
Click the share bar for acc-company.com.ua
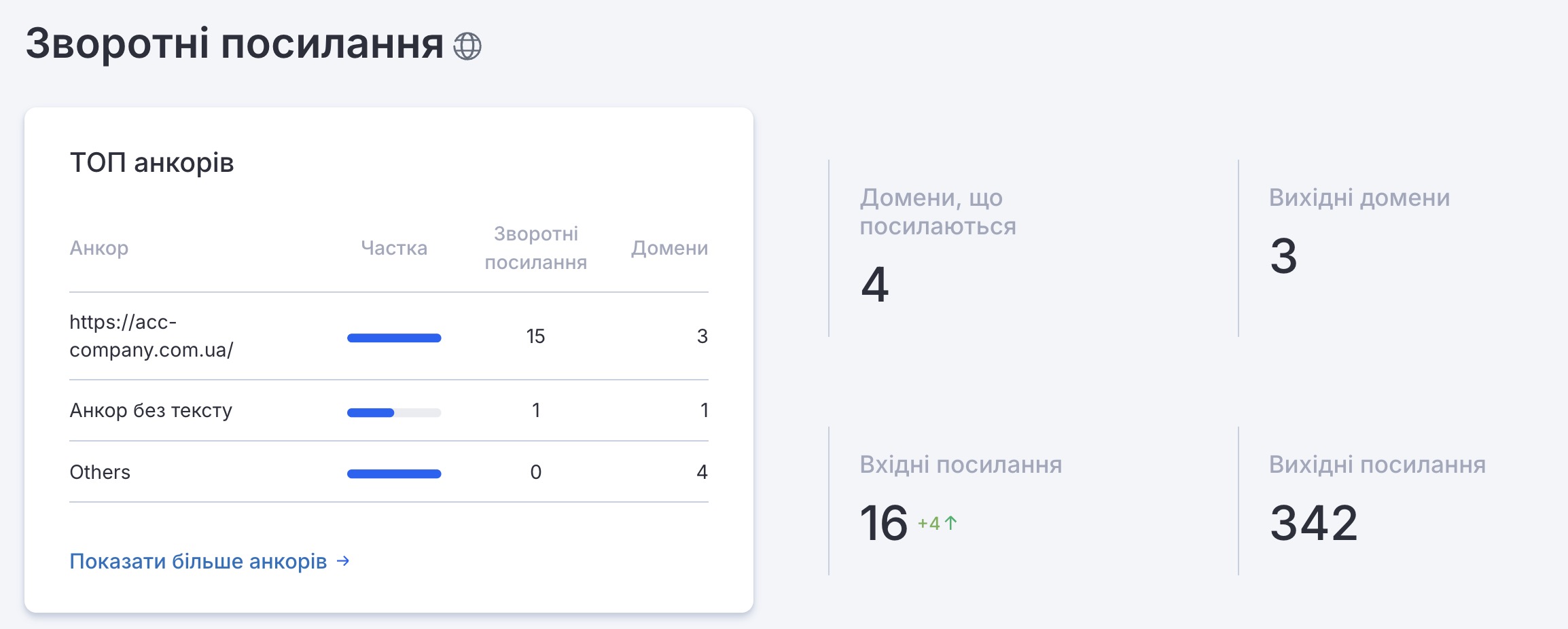394,338
